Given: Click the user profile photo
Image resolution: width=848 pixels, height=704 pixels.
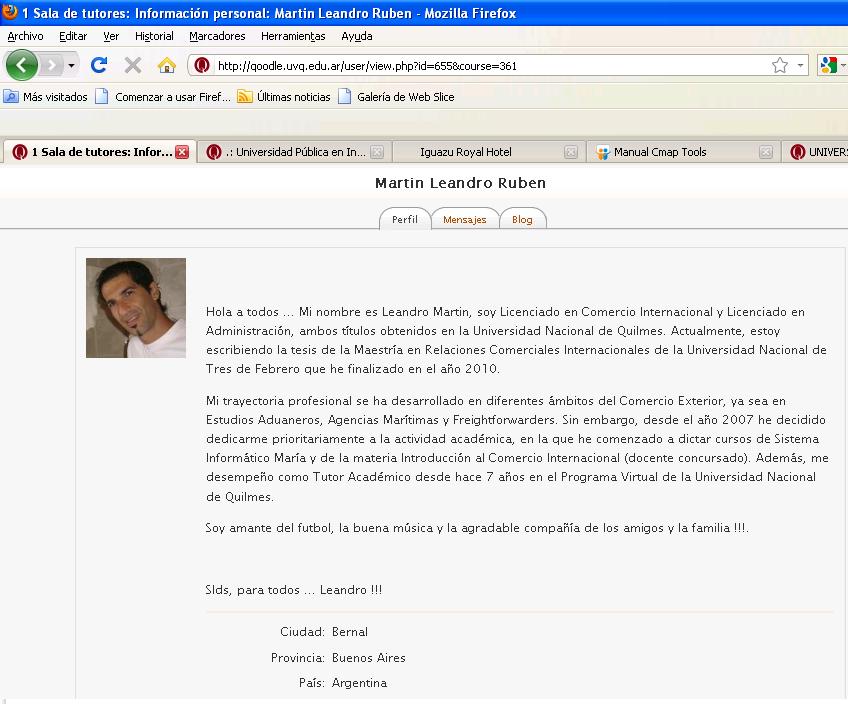Looking at the screenshot, I should (136, 308).
